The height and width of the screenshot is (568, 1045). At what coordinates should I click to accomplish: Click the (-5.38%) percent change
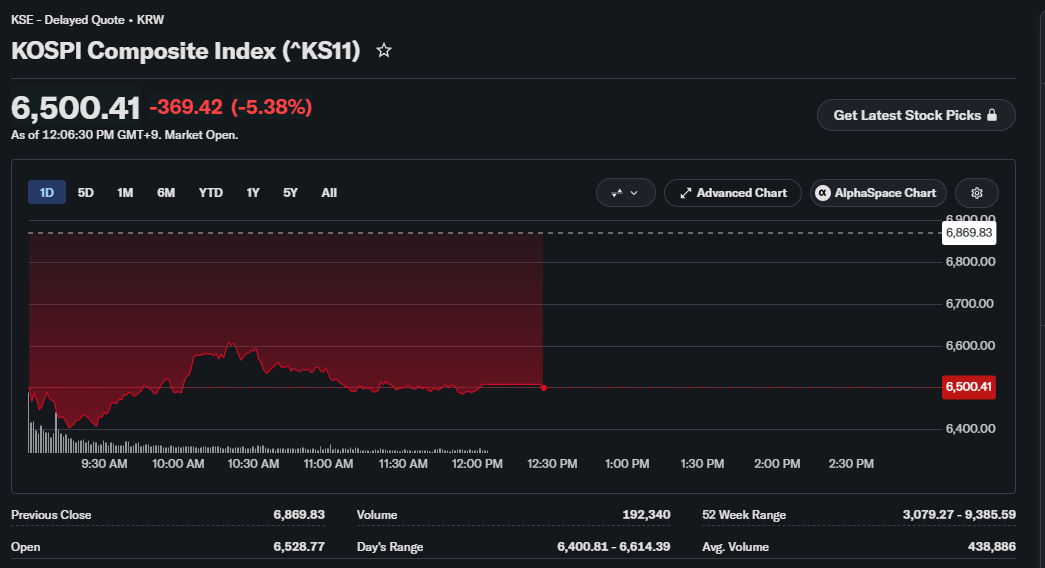pyautogui.click(x=271, y=107)
